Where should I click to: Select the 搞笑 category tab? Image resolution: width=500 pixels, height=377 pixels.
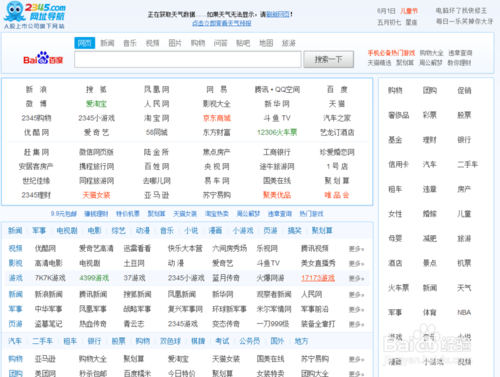tap(294, 231)
